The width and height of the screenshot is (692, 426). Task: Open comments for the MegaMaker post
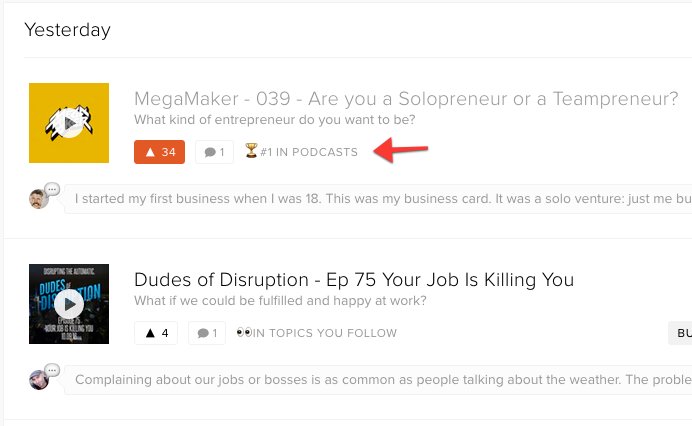tap(214, 152)
